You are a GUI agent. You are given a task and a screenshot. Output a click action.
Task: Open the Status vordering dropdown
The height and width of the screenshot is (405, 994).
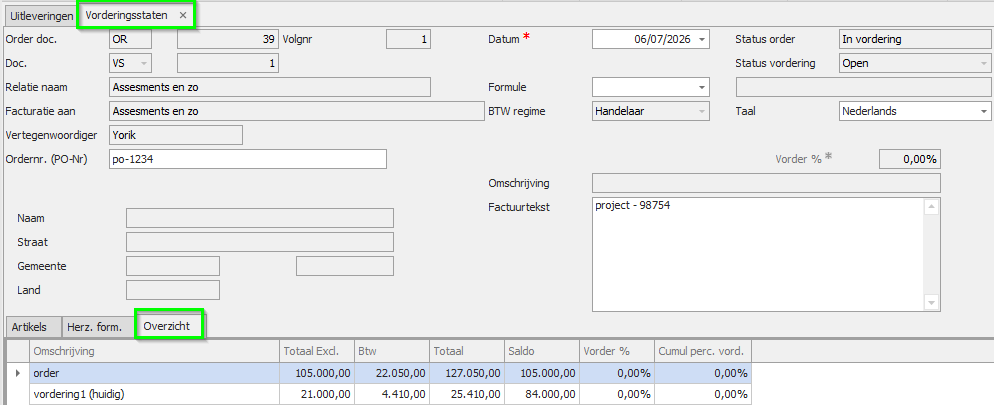tap(983, 63)
